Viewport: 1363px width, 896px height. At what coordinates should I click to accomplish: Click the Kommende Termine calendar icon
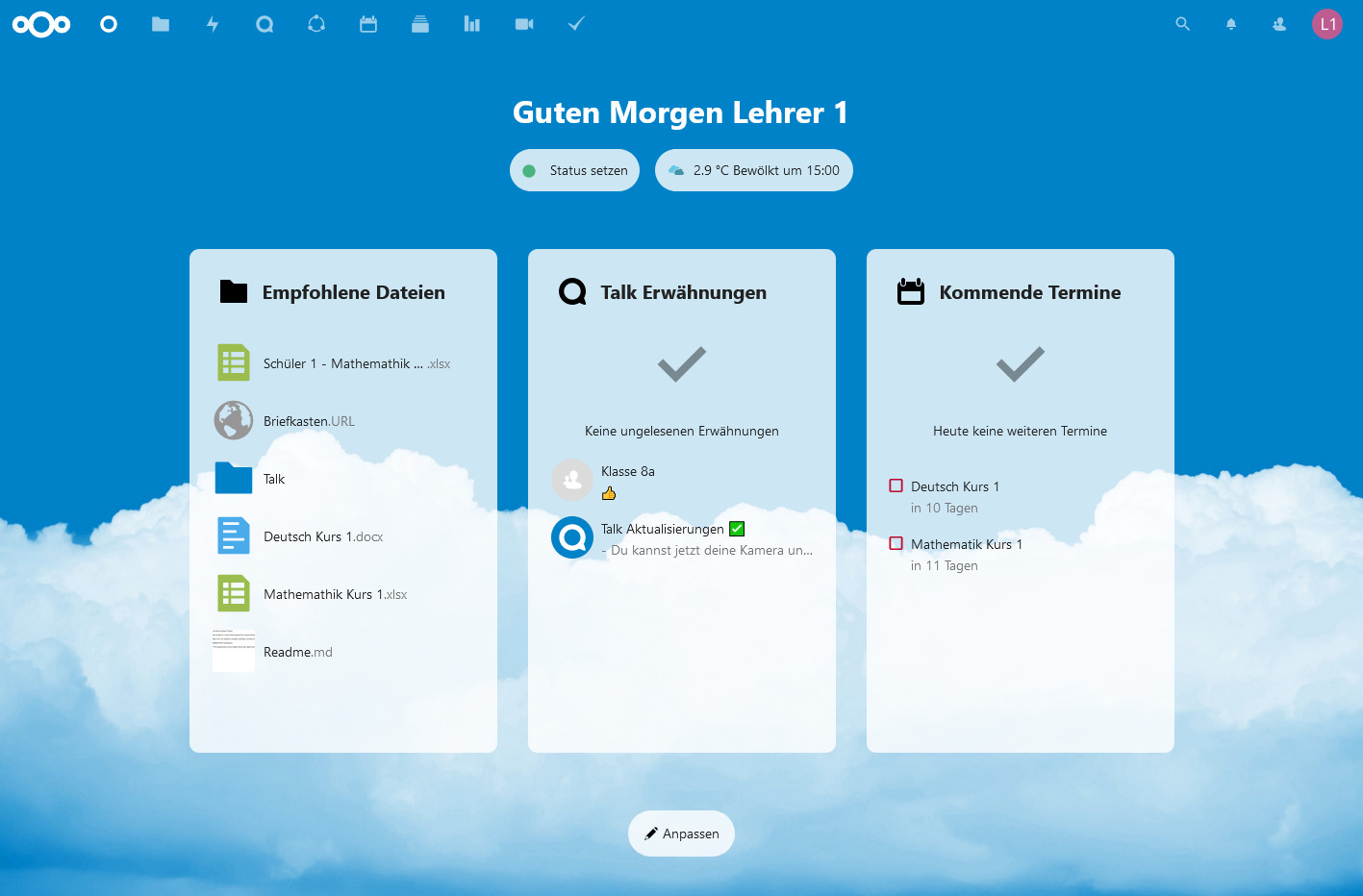point(911,291)
